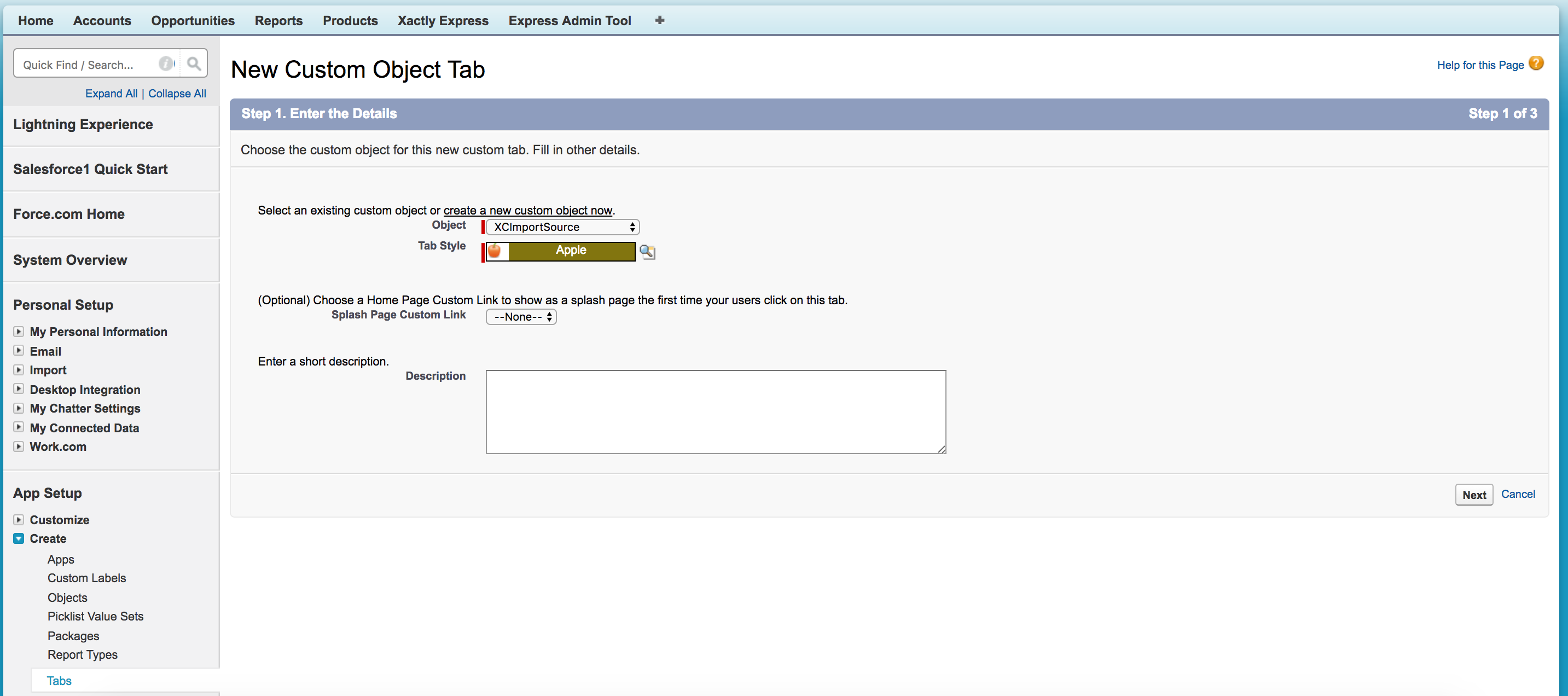Open Picklist Value Sets under Create
The width and height of the screenshot is (1568, 696).
[96, 616]
